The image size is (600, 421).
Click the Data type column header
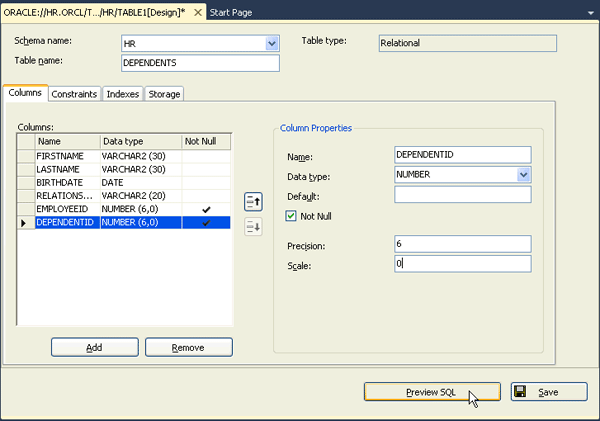click(141, 142)
